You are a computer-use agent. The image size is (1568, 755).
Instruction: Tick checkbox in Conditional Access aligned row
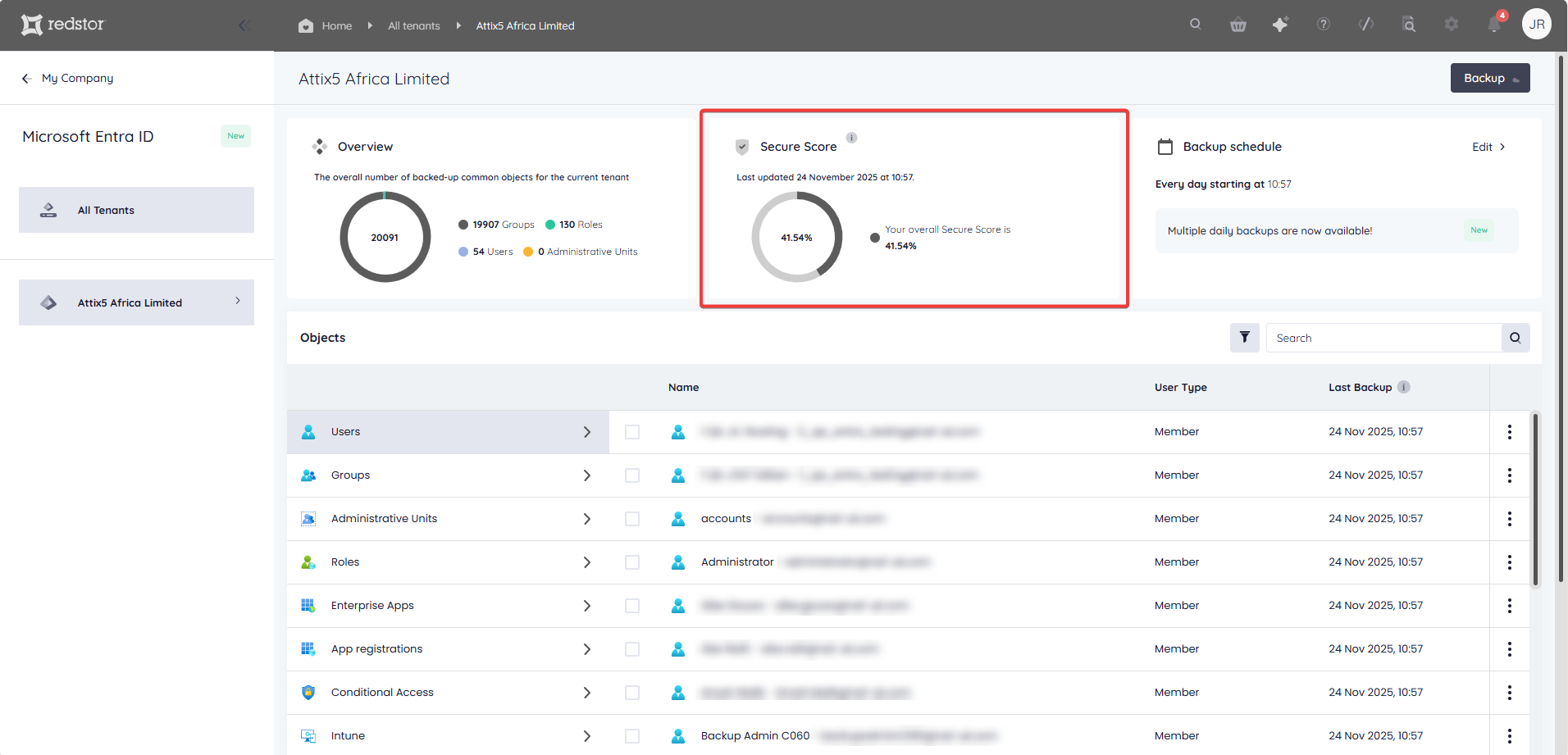pyautogui.click(x=632, y=693)
